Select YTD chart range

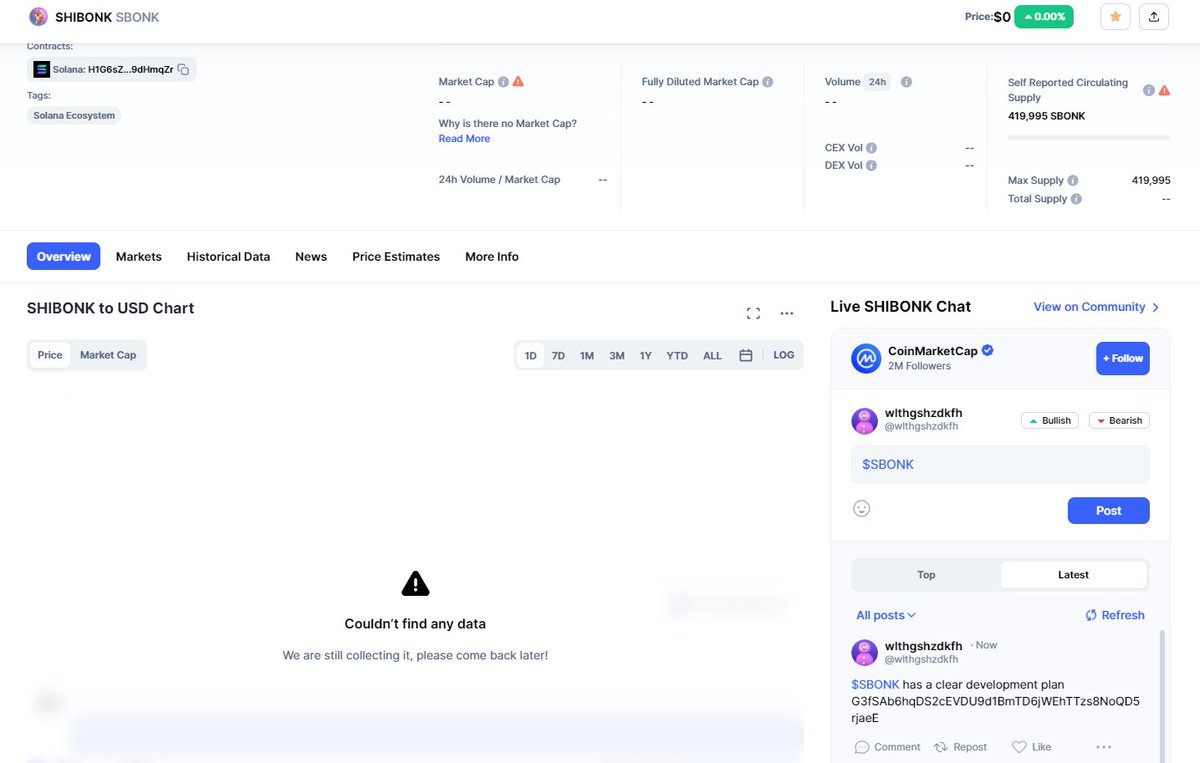677,355
